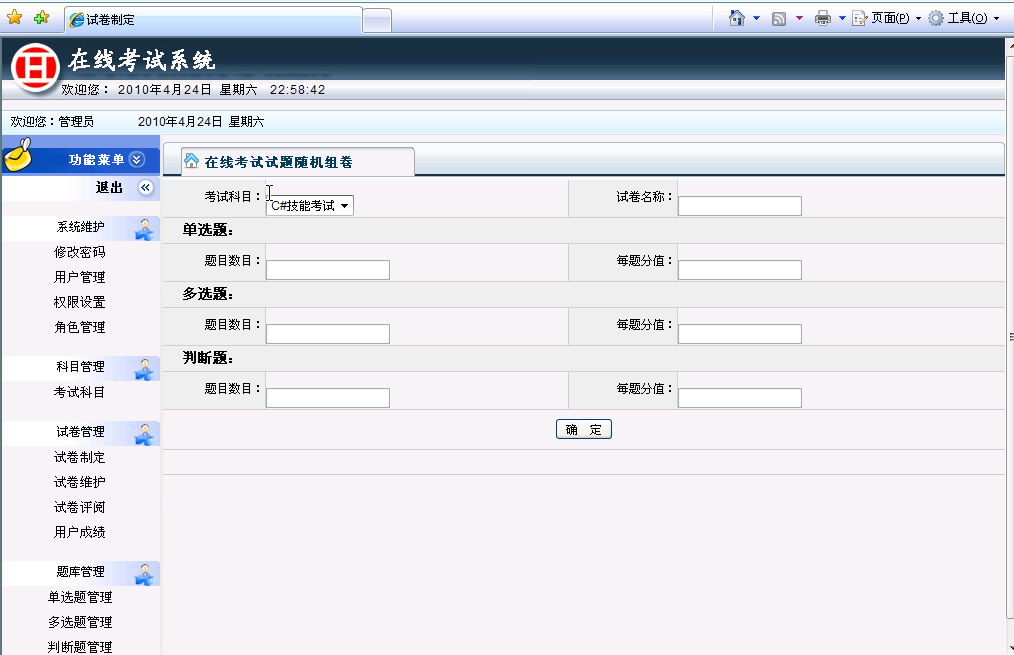Click the 退出 double-arrow icon
The width and height of the screenshot is (1014, 655).
(146, 188)
